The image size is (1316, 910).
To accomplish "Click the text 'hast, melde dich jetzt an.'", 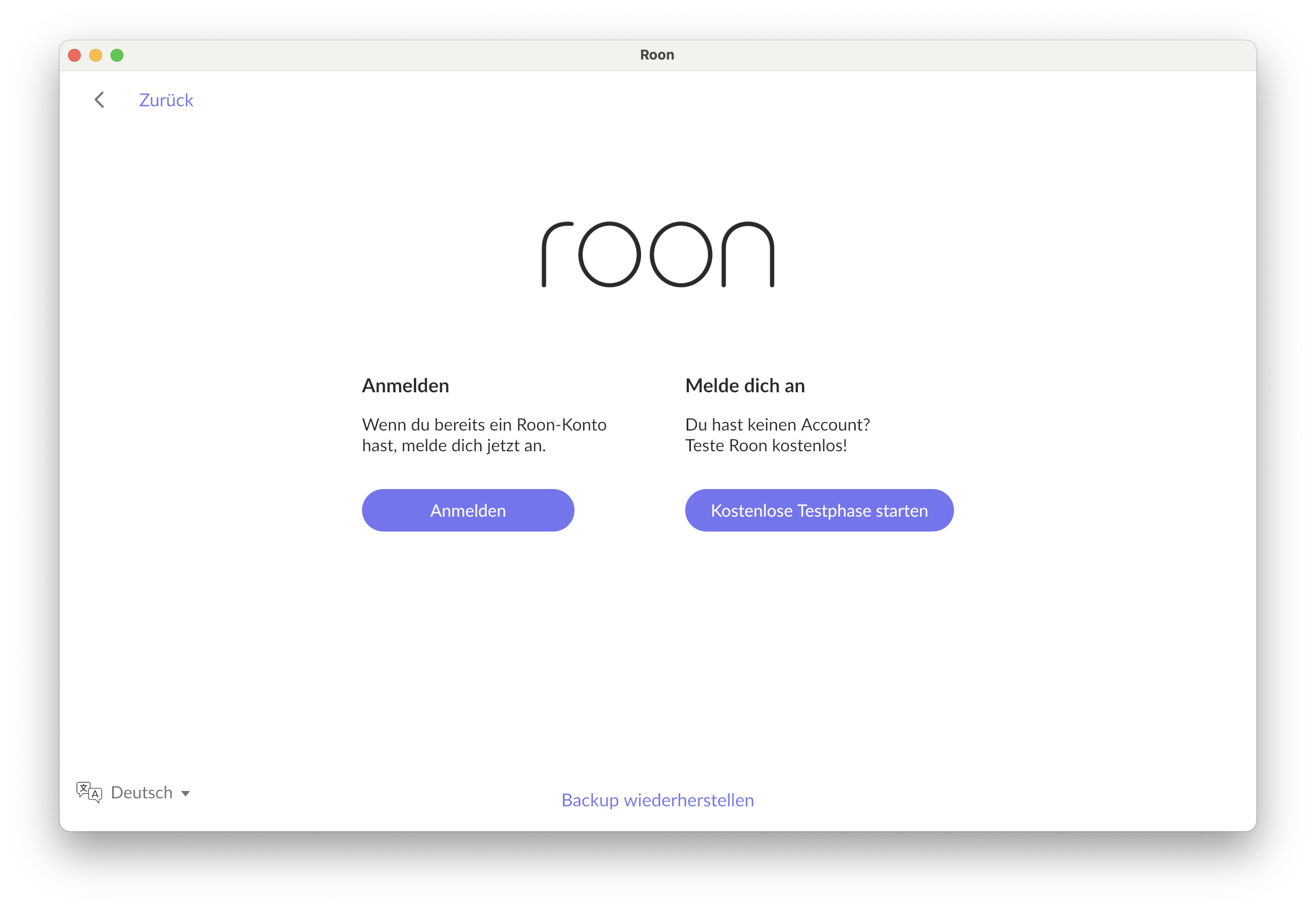I will click(454, 445).
